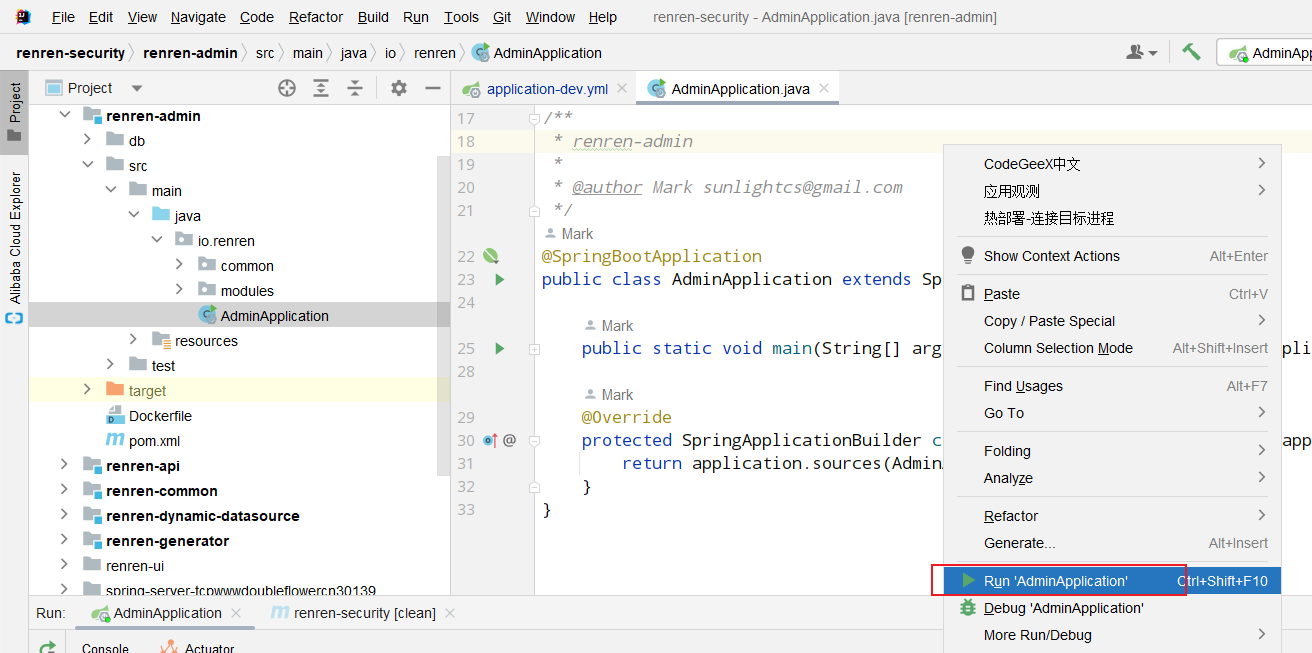Image resolution: width=1312 pixels, height=653 pixels.
Task: Click the override gutter icon on line 30
Action: [490, 440]
